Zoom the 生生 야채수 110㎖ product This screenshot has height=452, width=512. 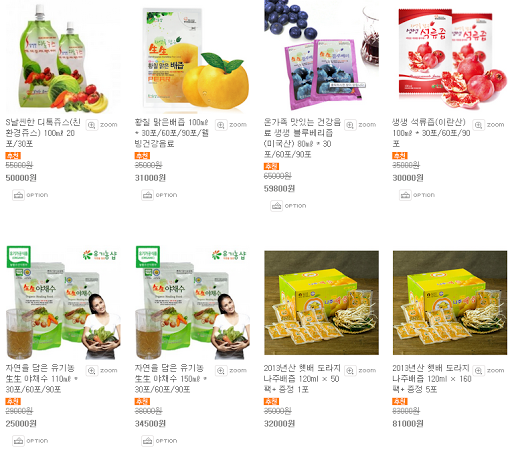(x=102, y=371)
